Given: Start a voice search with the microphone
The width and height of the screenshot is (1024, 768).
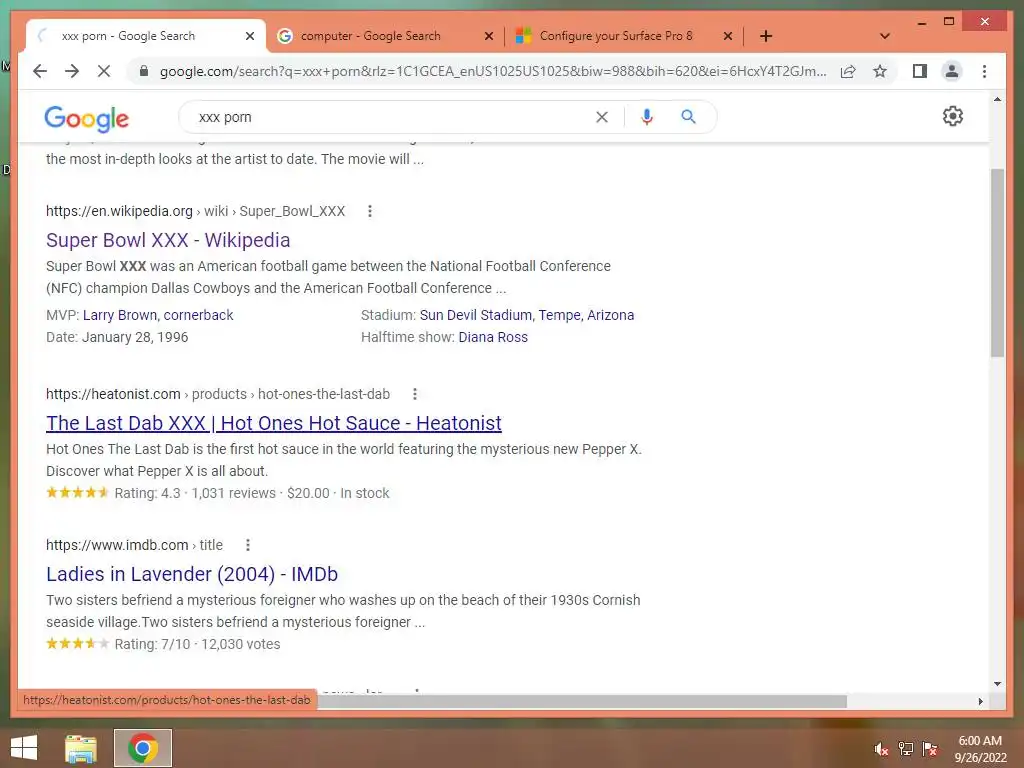Looking at the screenshot, I should (647, 117).
